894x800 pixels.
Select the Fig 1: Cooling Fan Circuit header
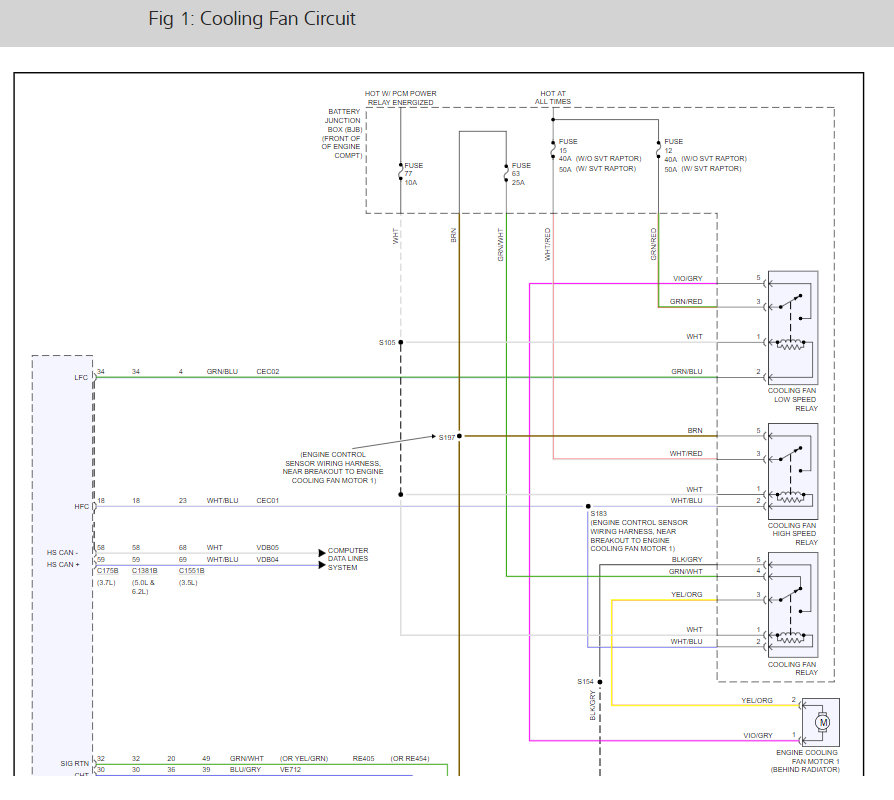tap(252, 18)
